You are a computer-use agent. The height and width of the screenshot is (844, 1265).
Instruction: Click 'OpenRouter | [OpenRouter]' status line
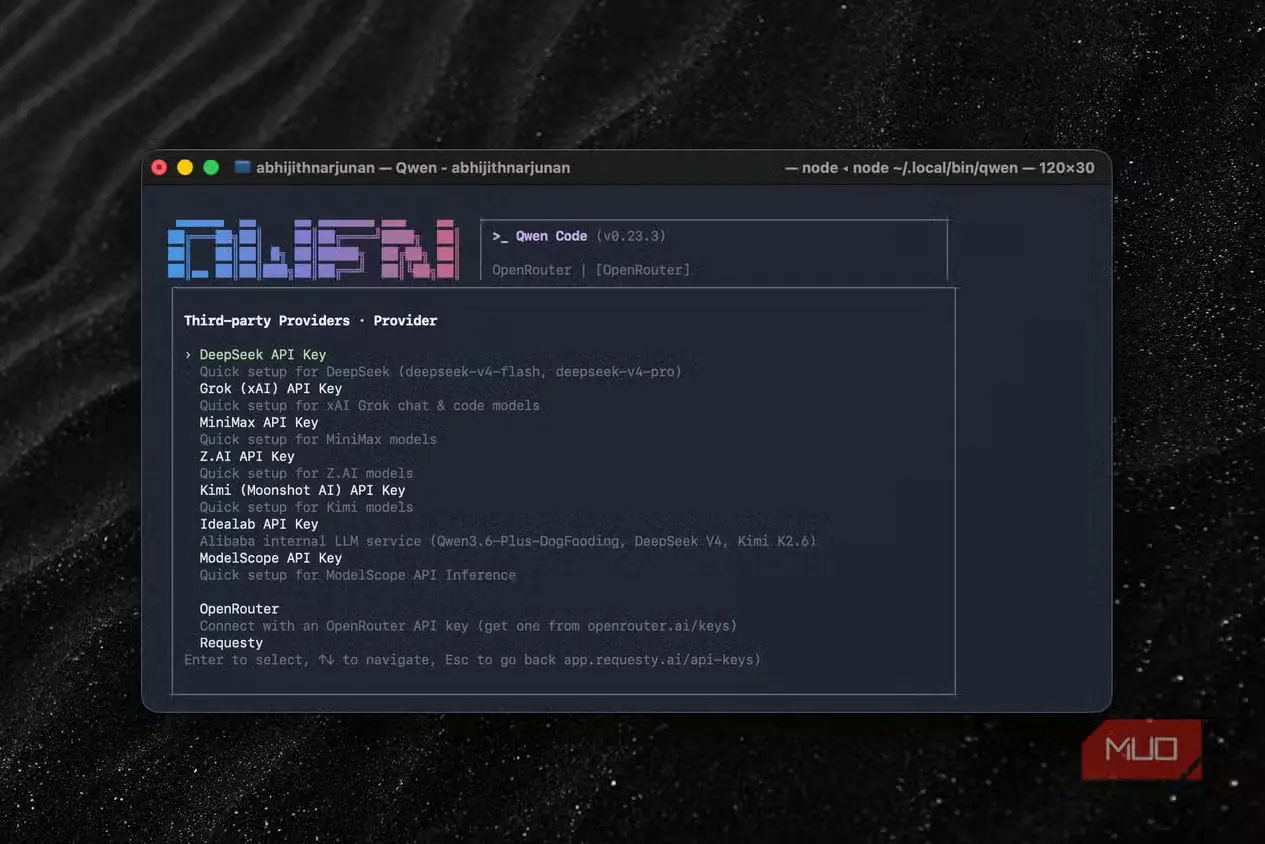tap(591, 270)
